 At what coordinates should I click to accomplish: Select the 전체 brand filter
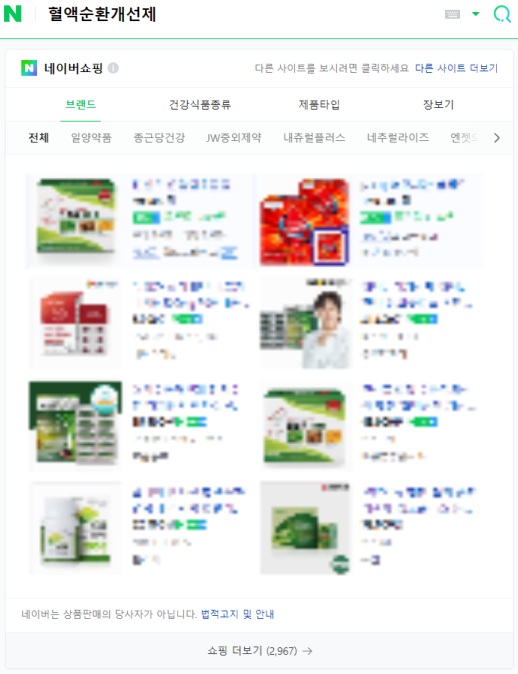[x=39, y=138]
